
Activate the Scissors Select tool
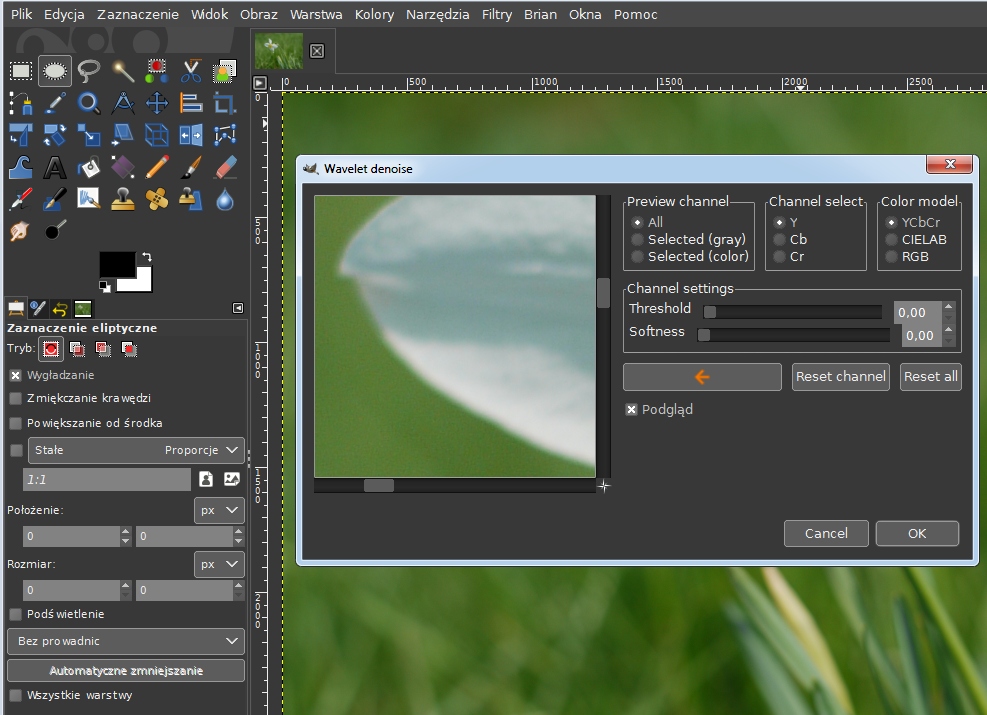191,71
